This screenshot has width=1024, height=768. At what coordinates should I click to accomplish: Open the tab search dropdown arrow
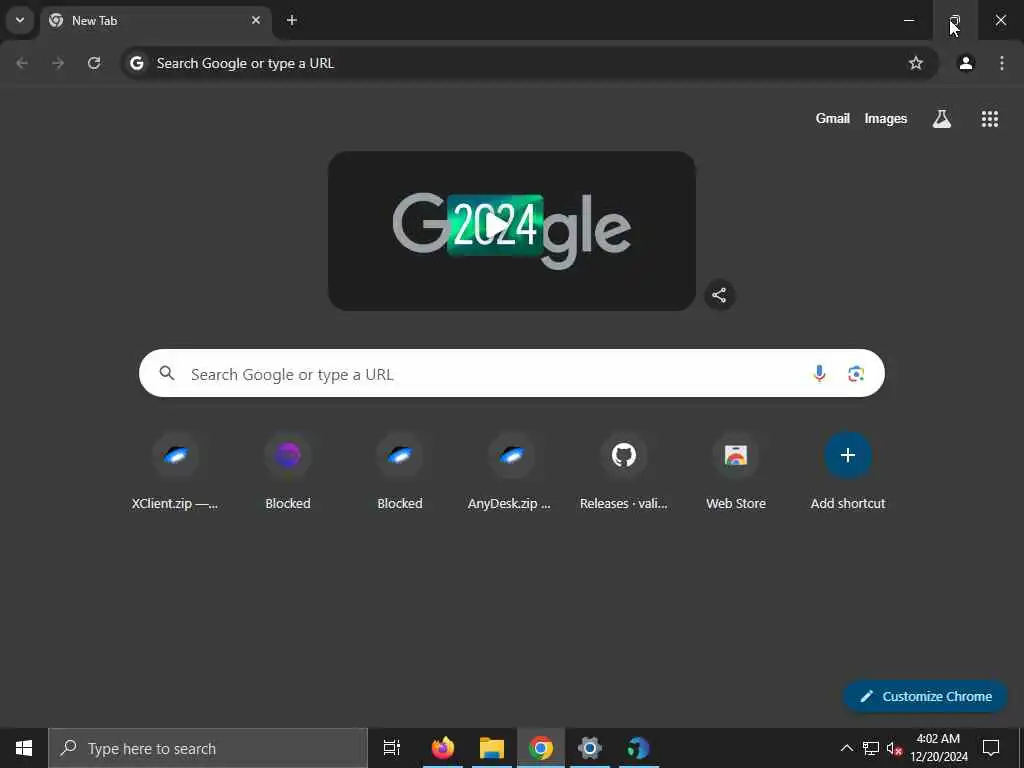pyautogui.click(x=20, y=20)
